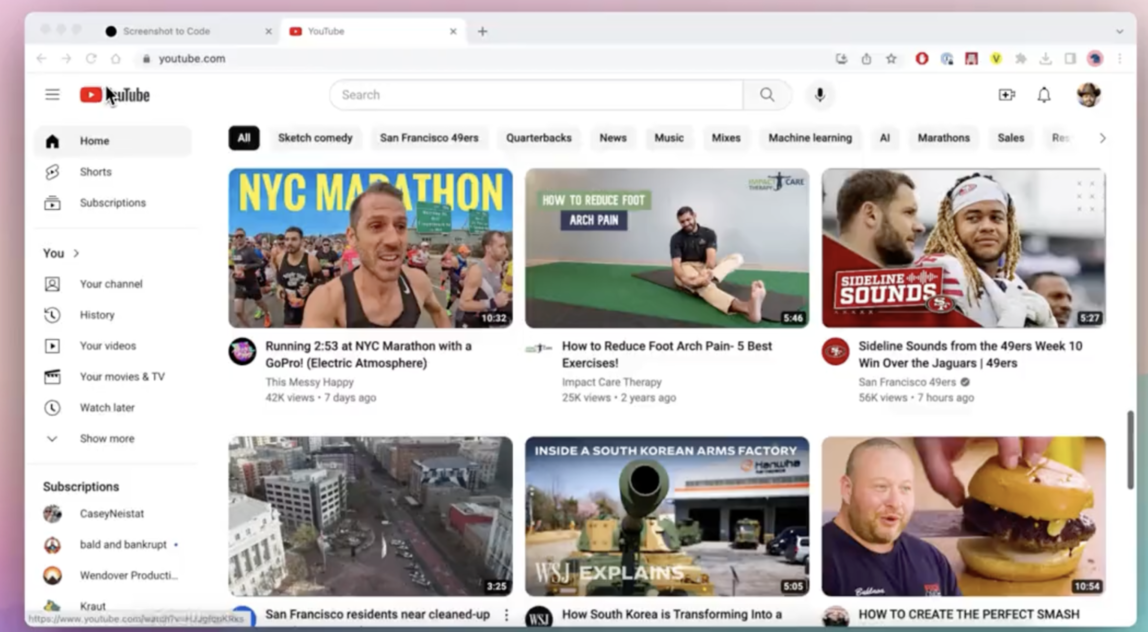Expand Show more in sidebar

[113, 438]
